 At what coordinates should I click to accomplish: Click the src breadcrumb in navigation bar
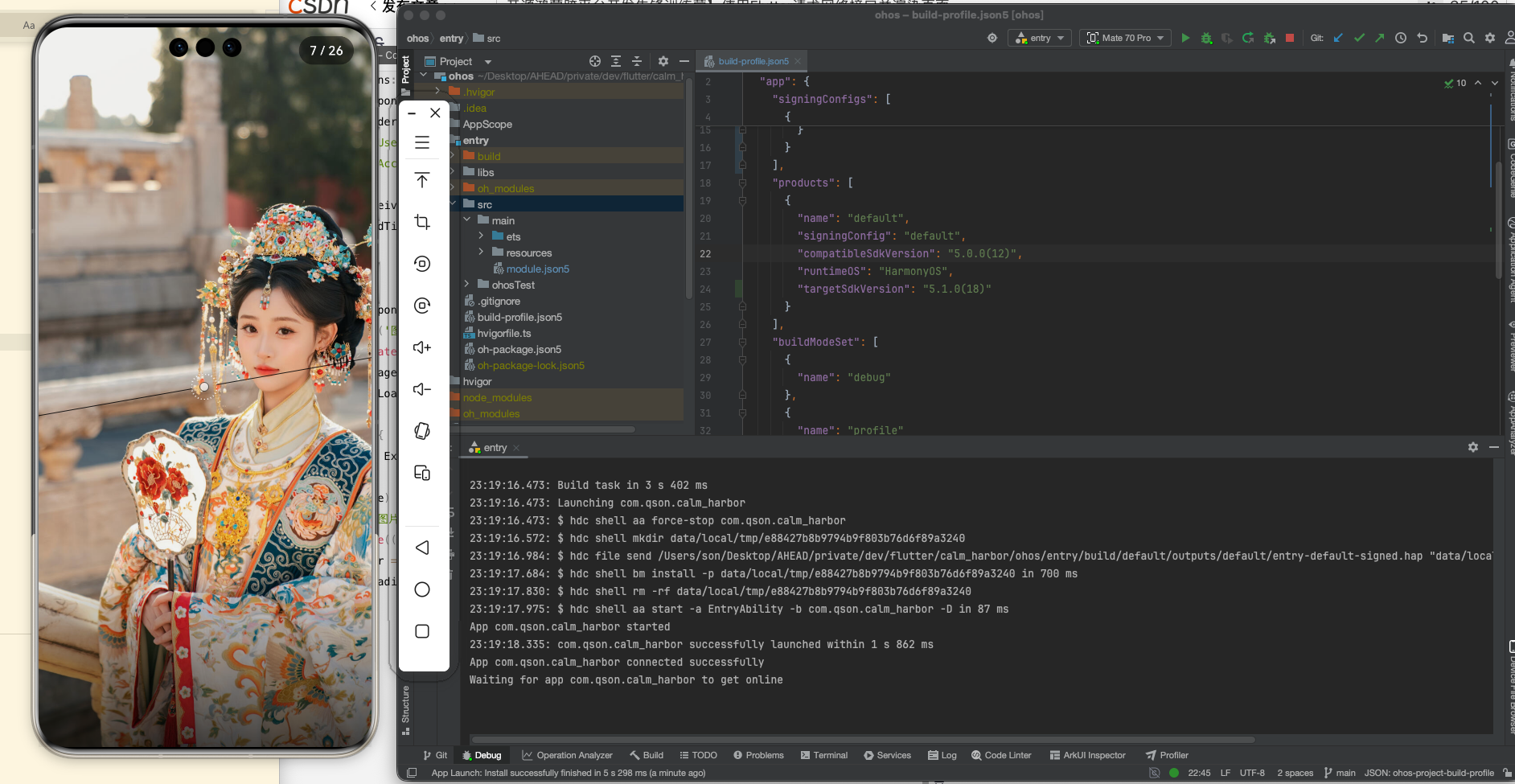(x=487, y=38)
